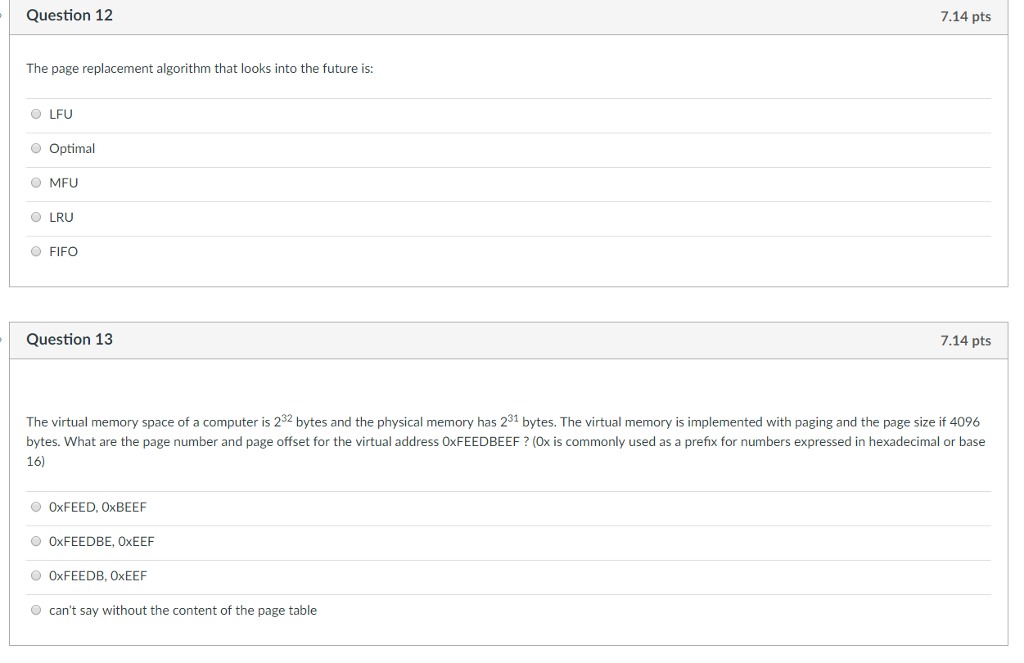Click the arrow marker beside Question 12

pos(2,14)
